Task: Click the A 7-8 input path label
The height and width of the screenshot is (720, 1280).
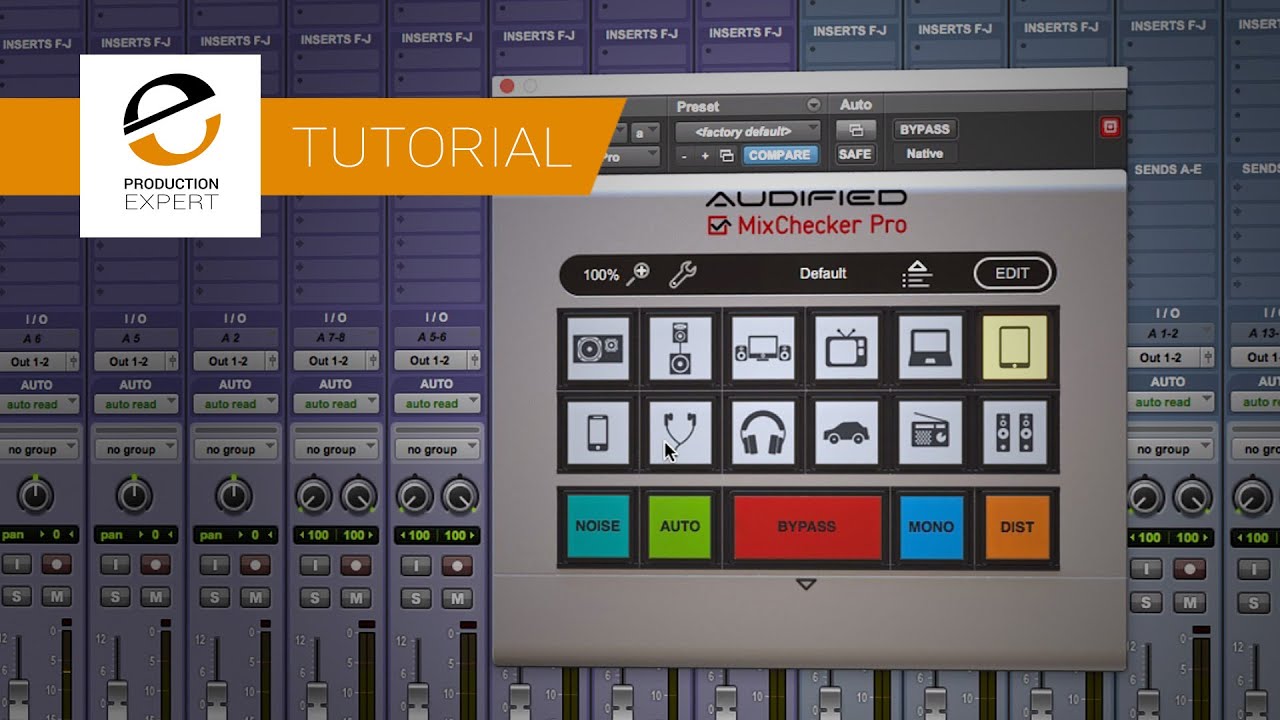Action: tap(337, 338)
